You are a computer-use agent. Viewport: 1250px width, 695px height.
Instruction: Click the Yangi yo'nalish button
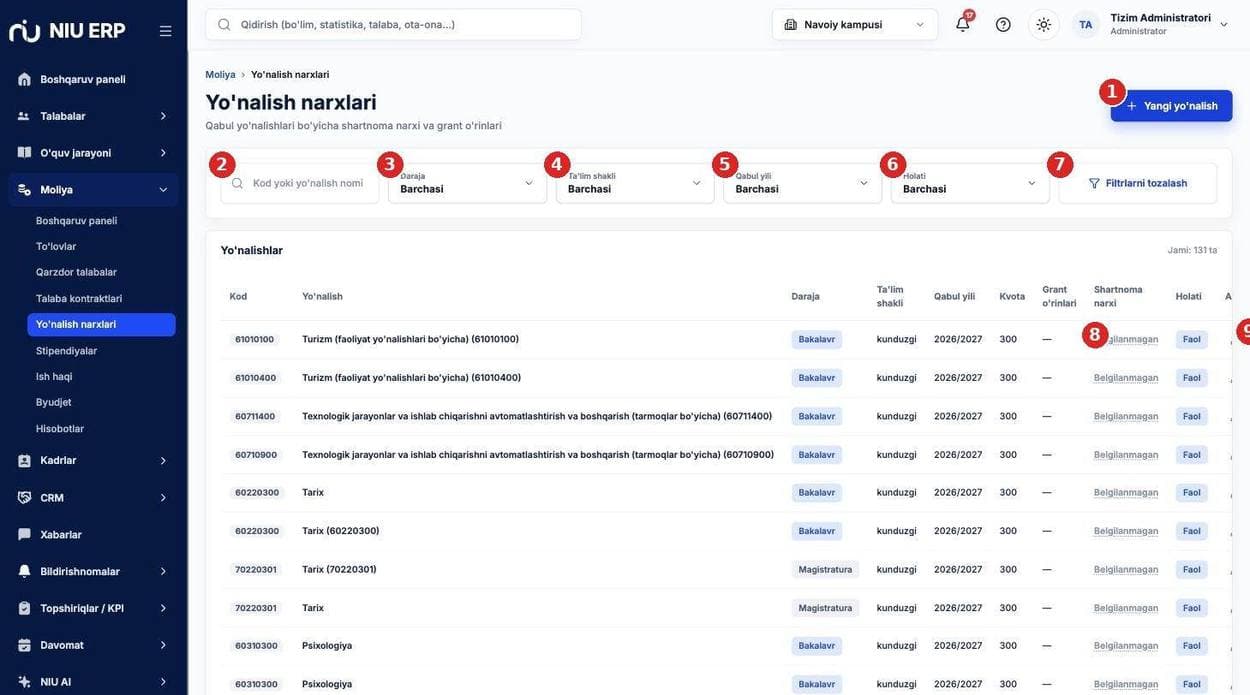tap(1171, 106)
